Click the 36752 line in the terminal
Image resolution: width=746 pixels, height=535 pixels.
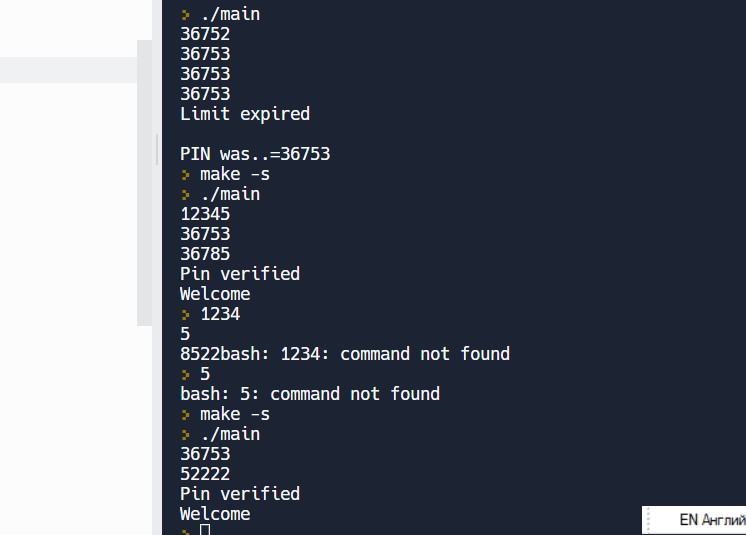tap(205, 34)
